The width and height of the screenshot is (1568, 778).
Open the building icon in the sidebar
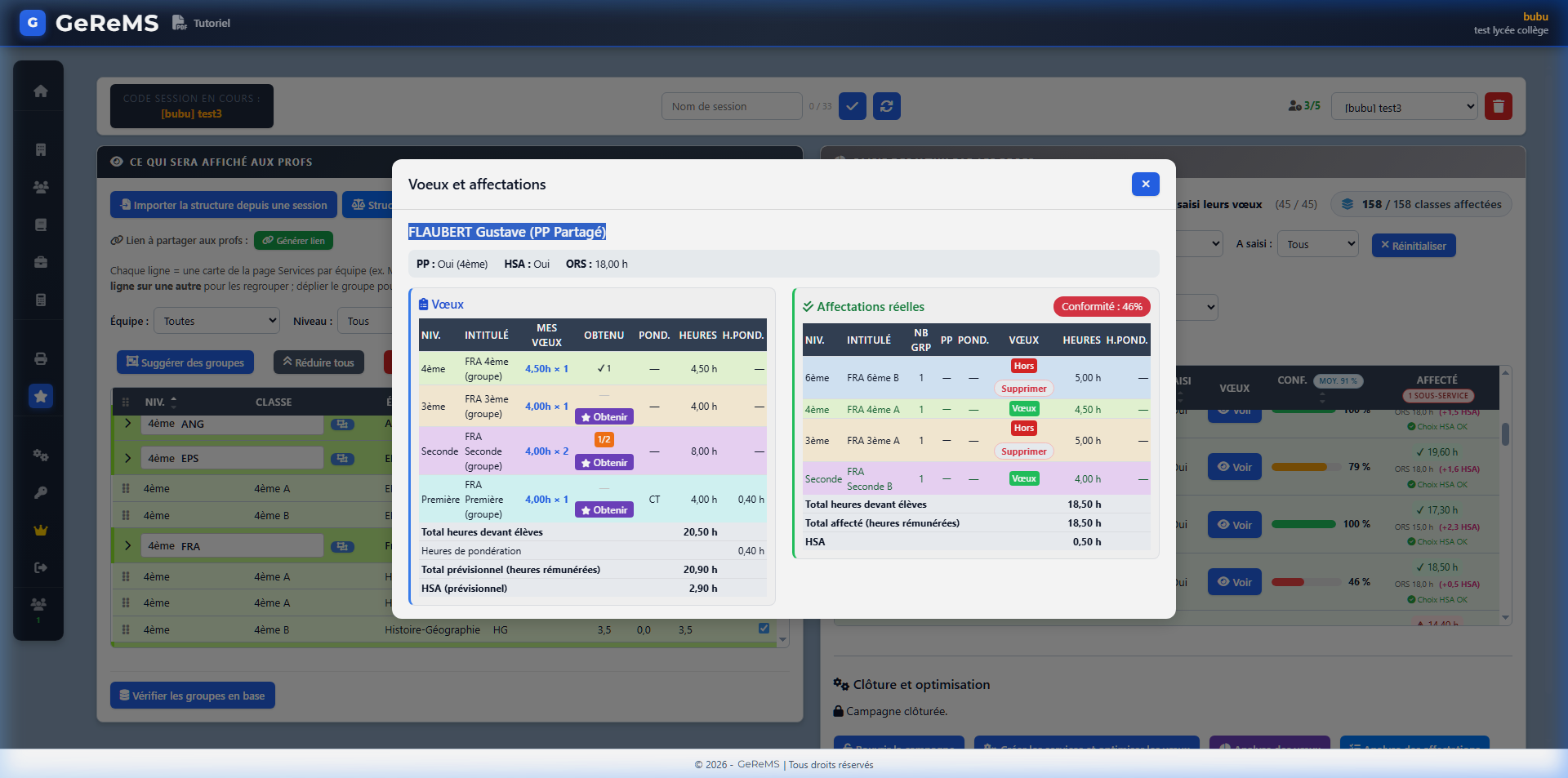(x=41, y=149)
